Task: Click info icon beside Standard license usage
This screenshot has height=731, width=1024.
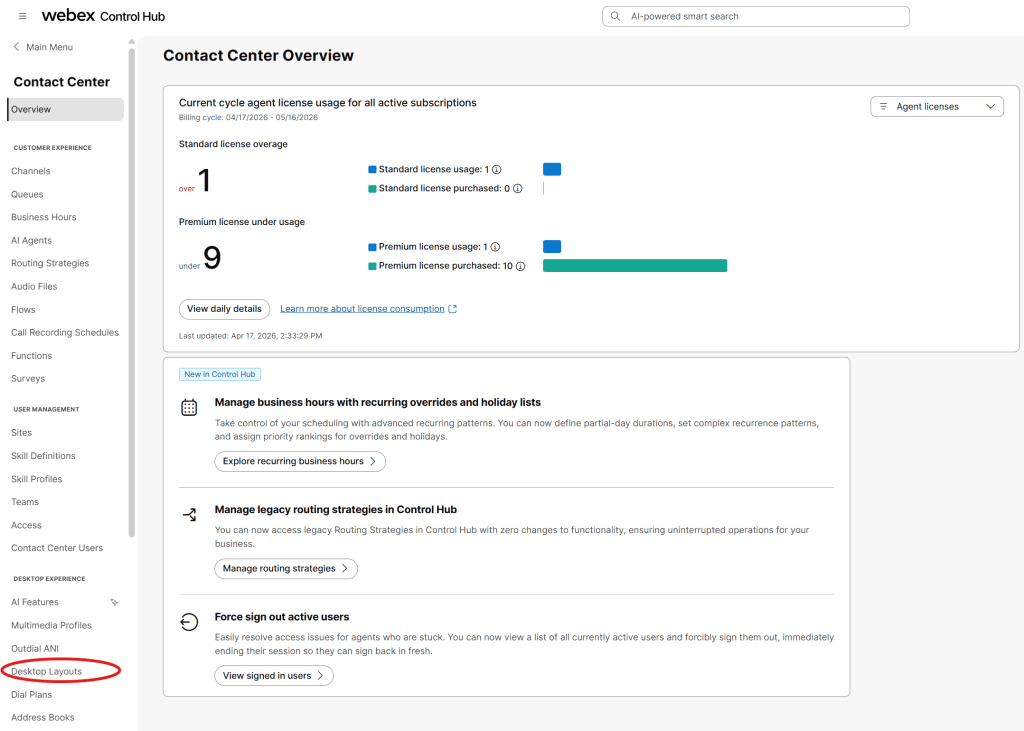Action: pyautogui.click(x=496, y=170)
